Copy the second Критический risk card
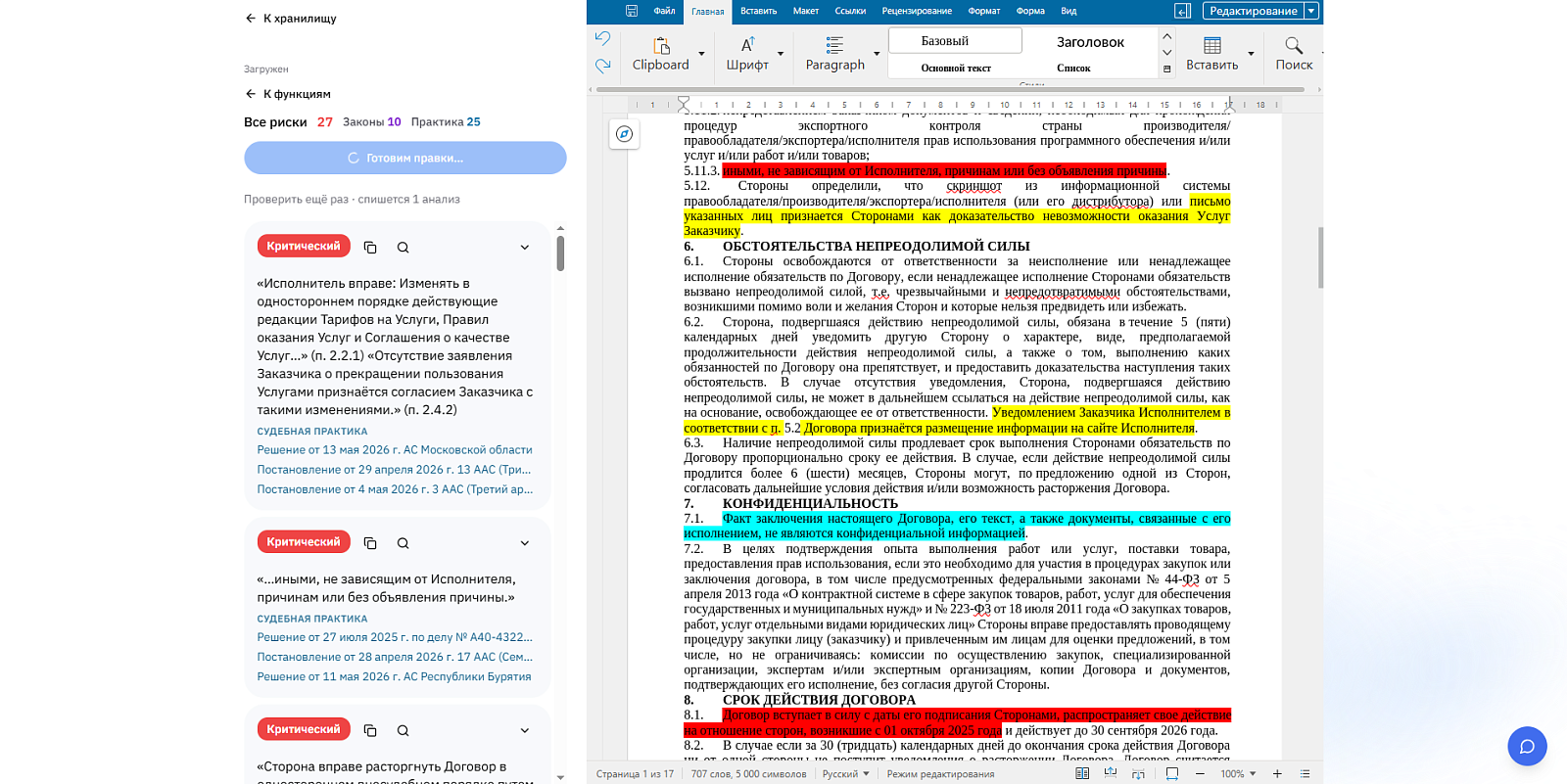The image size is (1567, 784). click(370, 543)
